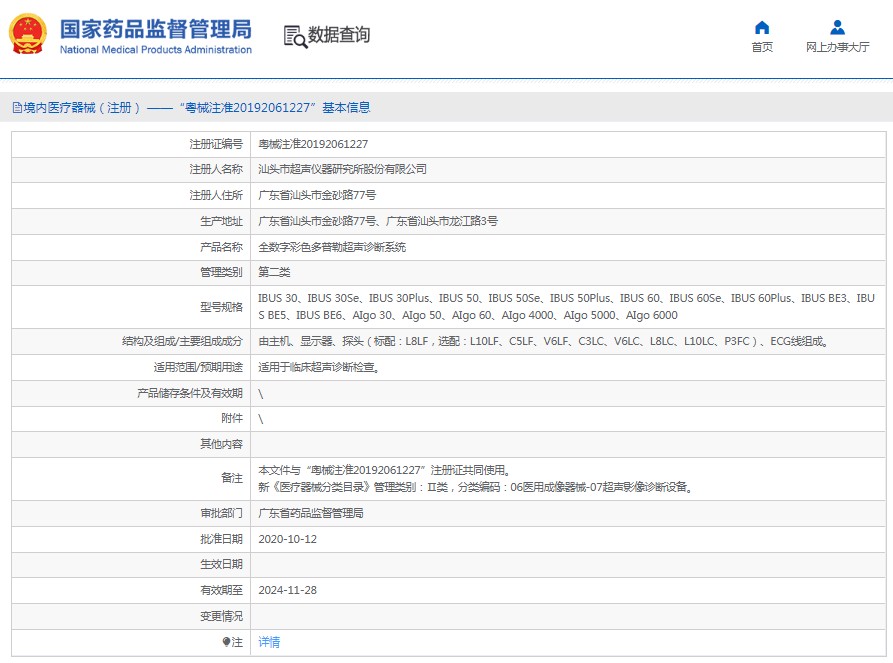The image size is (893, 663).
Task: Select product name 全数字彩色多普勒超声诊断系统
Action: (x=331, y=247)
